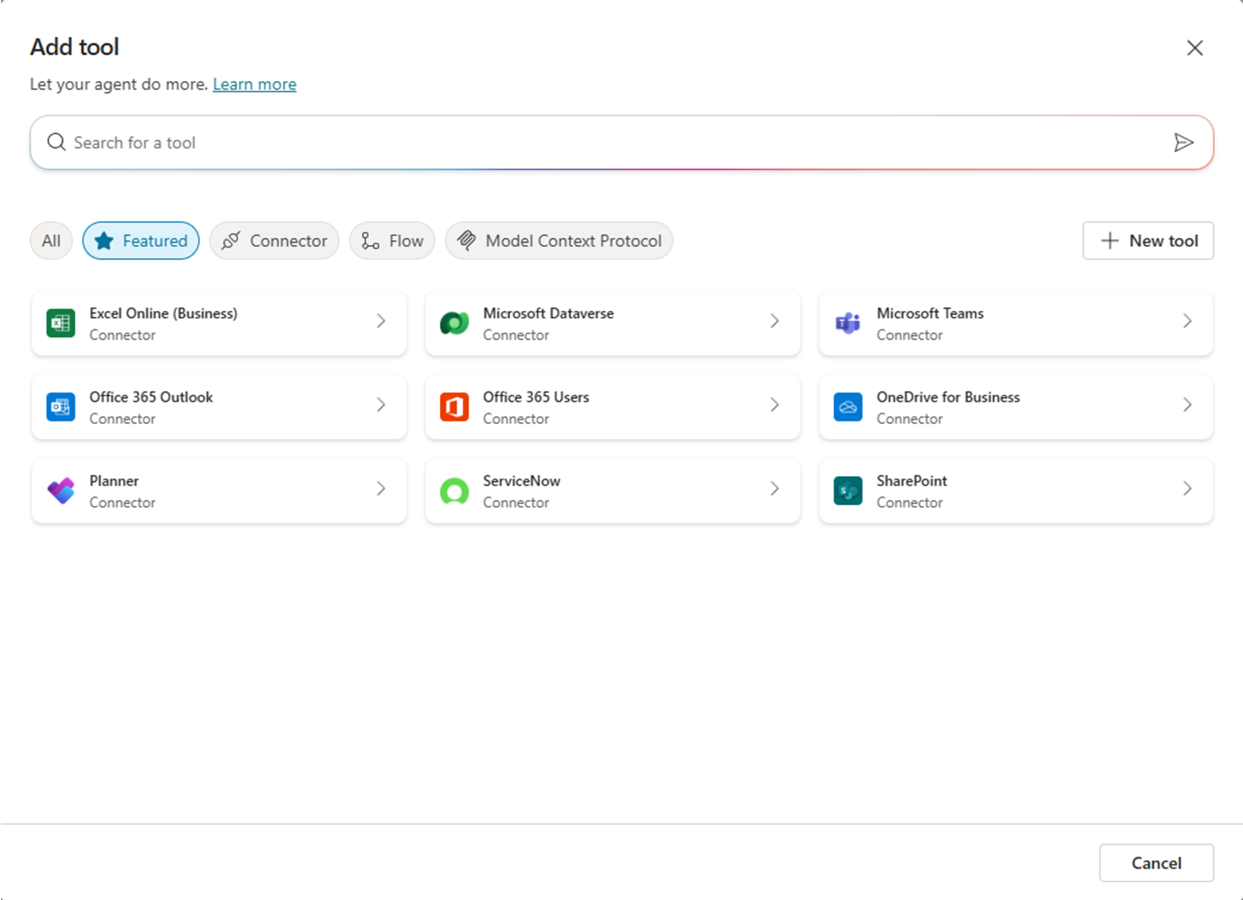This screenshot has width=1243, height=900.
Task: Select the Office 365 Users title text
Action: tap(536, 397)
